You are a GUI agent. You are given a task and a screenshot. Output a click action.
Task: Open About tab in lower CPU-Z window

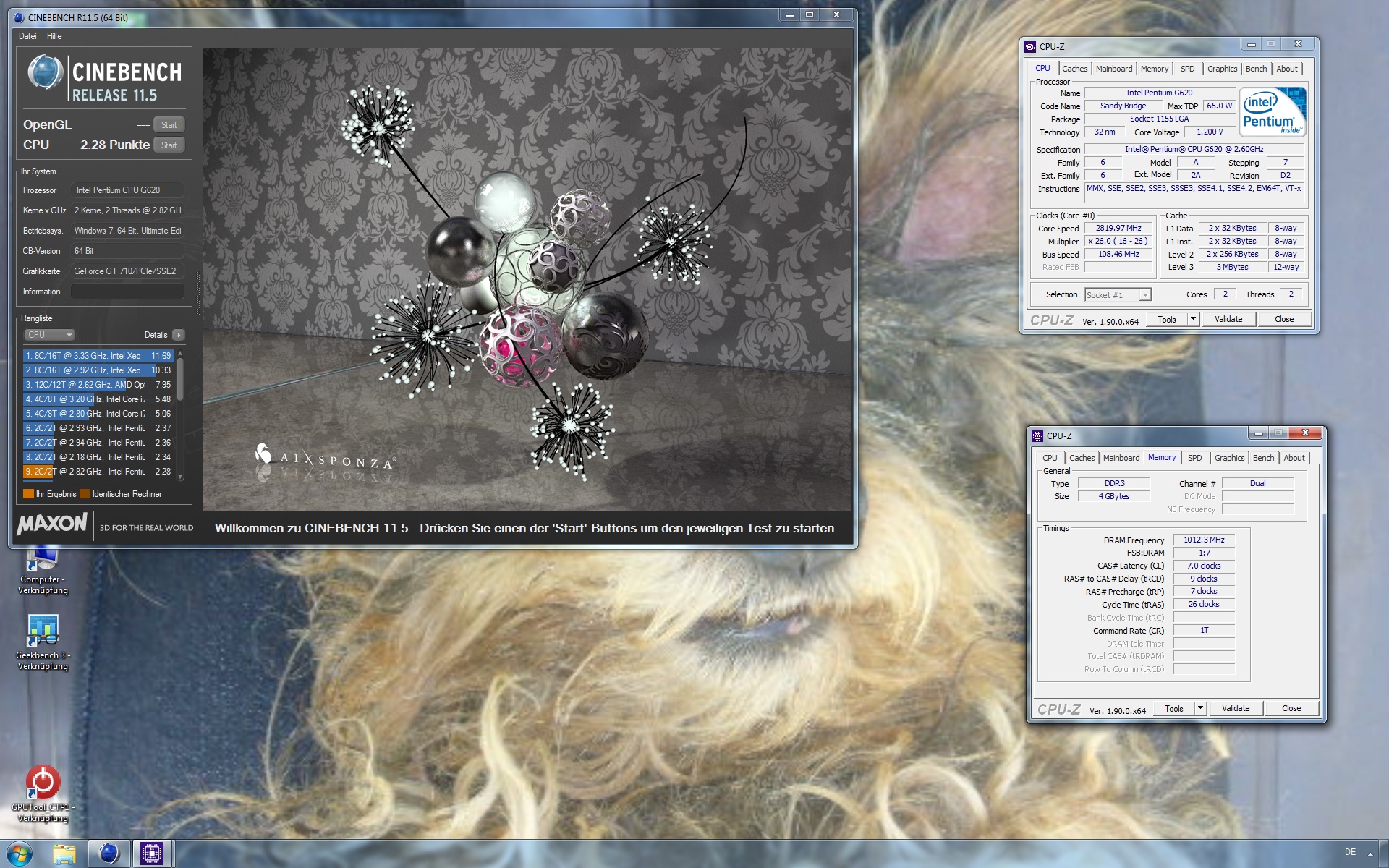pyautogui.click(x=1294, y=458)
